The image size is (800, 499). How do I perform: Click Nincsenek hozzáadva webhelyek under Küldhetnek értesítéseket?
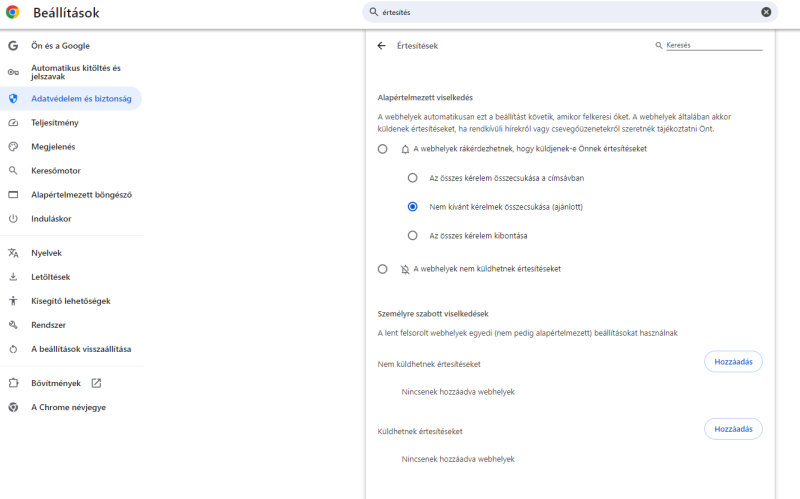[x=458, y=459]
